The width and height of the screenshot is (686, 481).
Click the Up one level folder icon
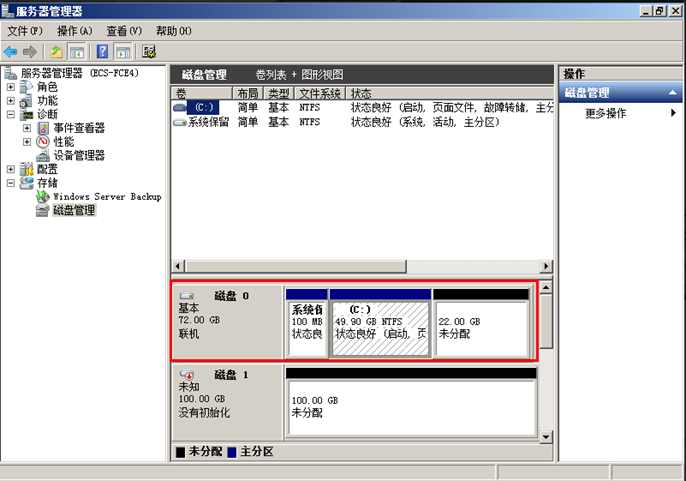[x=56, y=52]
